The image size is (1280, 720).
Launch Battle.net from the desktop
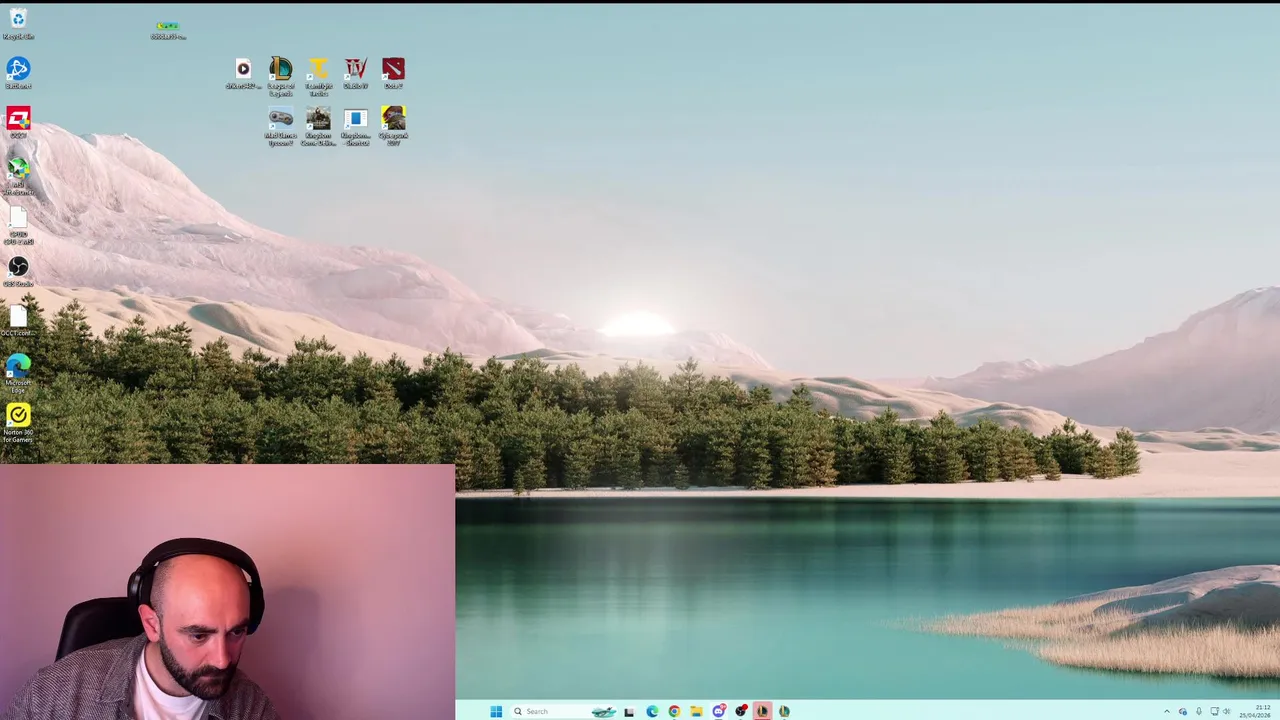pyautogui.click(x=18, y=73)
